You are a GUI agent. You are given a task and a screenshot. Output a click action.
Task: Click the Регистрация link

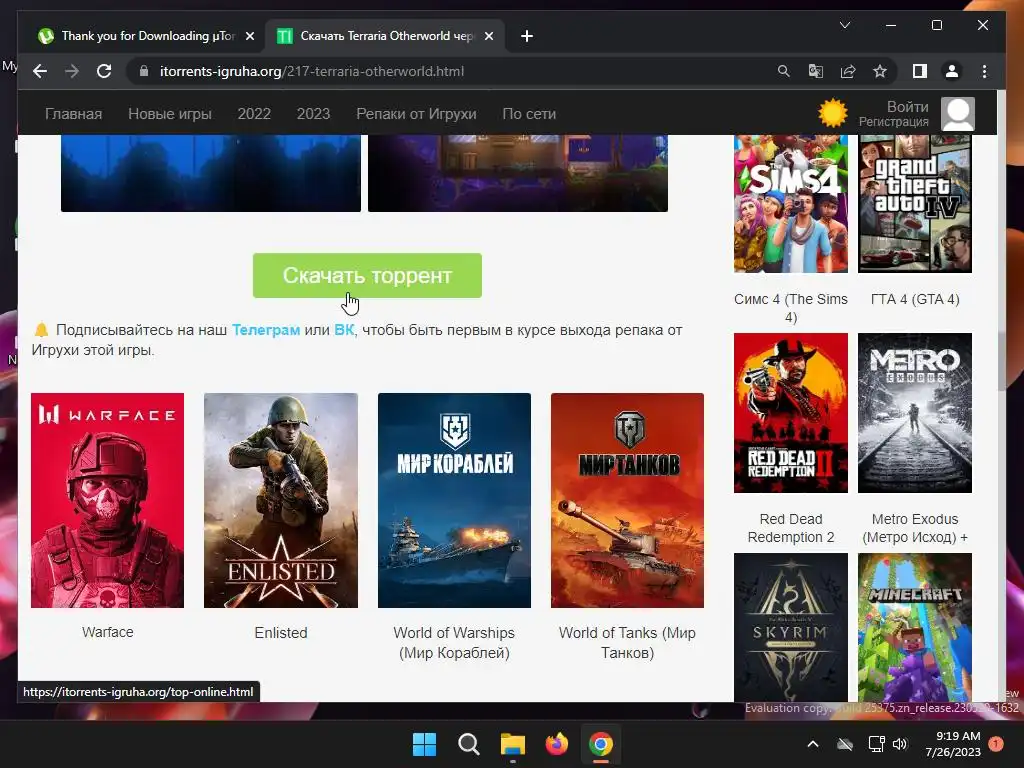coord(893,121)
